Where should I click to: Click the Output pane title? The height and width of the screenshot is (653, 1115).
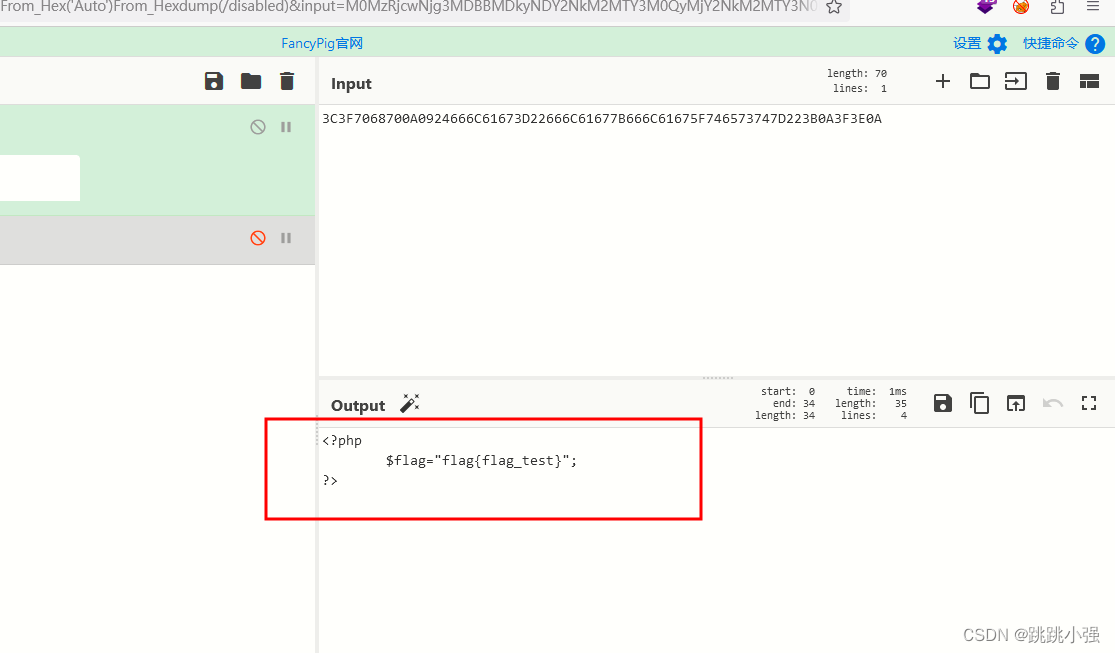click(358, 405)
